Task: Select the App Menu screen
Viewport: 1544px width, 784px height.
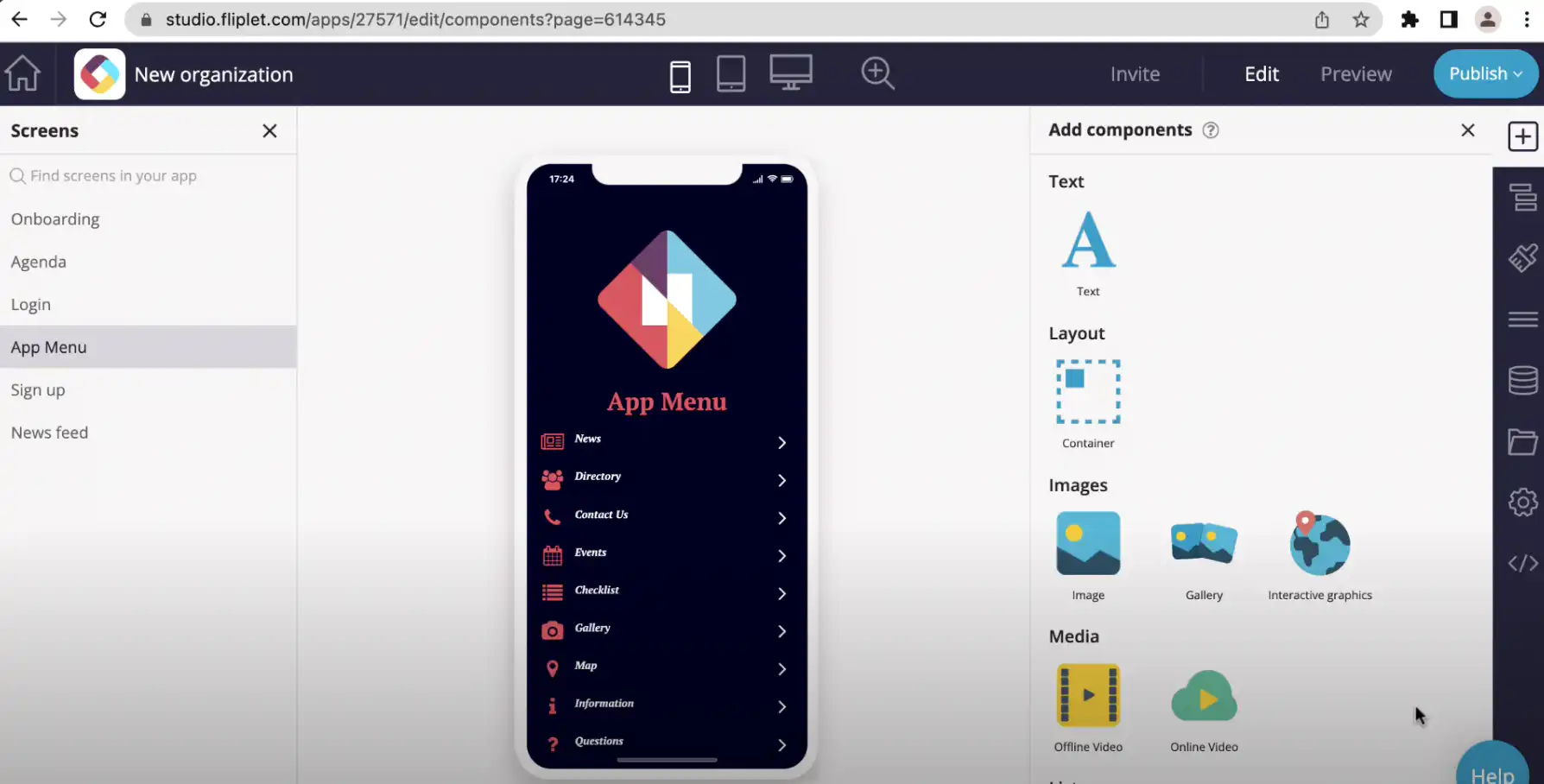Action: click(149, 347)
